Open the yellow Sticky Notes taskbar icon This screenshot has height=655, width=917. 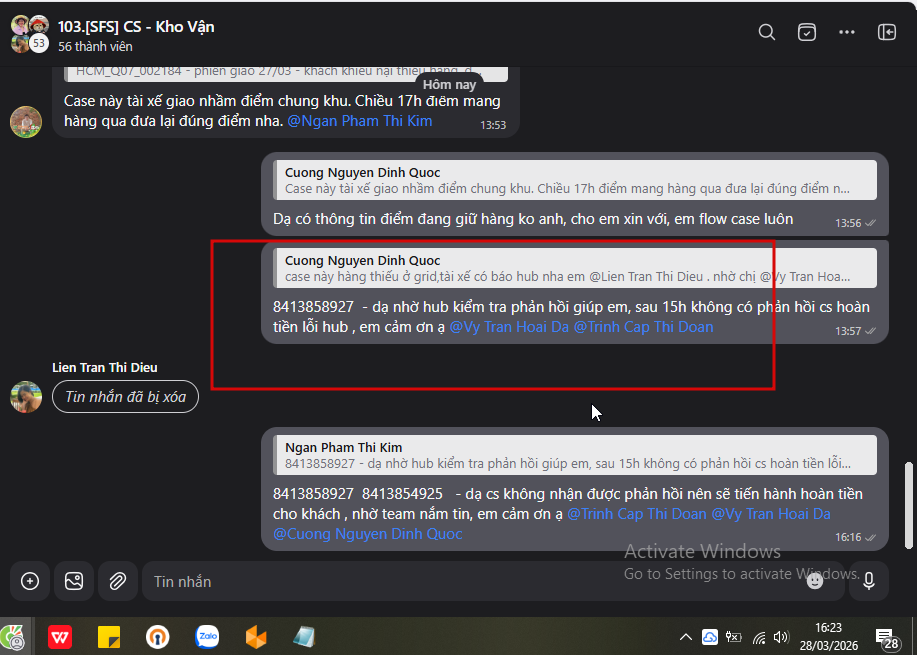pos(109,637)
